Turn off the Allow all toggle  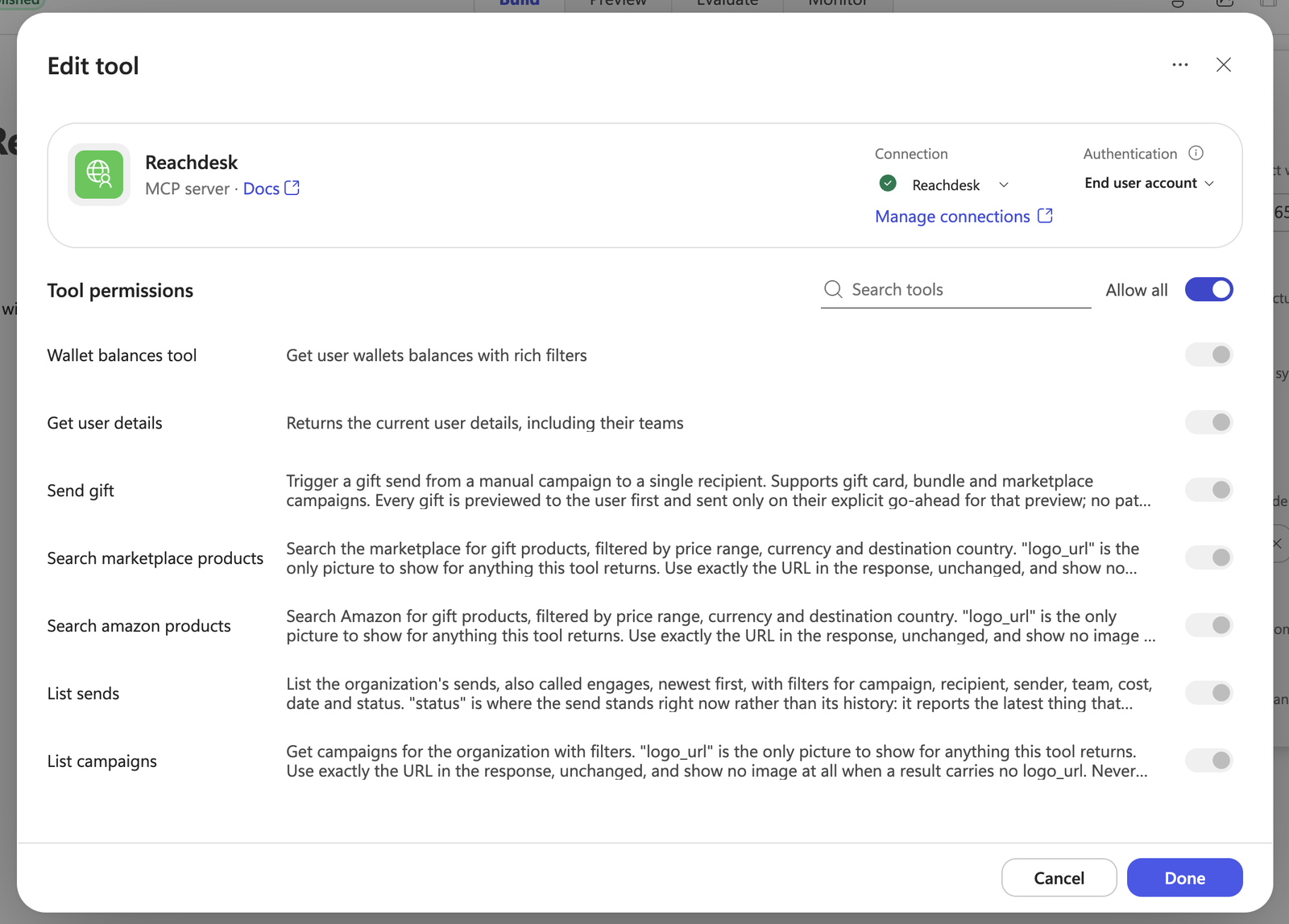pos(1208,290)
